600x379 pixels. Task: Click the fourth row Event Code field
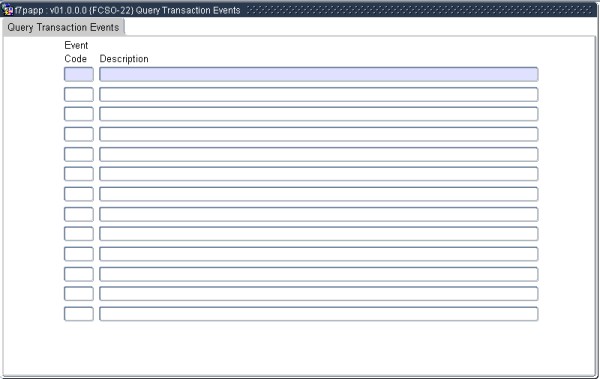79,134
